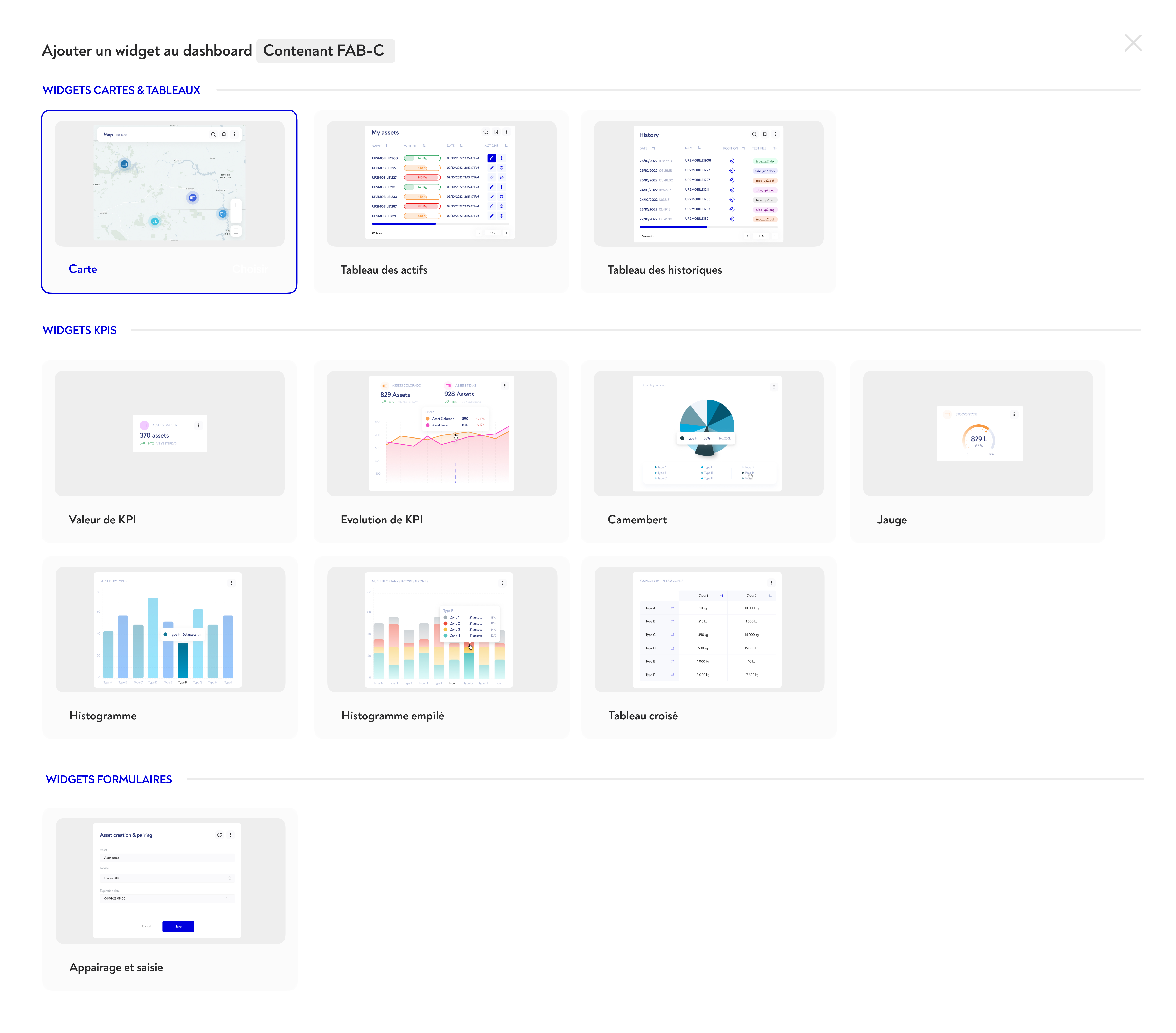Click the WIDGETS CARTES & TABLEAUX heading
Image resolution: width=1176 pixels, height=1033 pixels.
[121, 90]
